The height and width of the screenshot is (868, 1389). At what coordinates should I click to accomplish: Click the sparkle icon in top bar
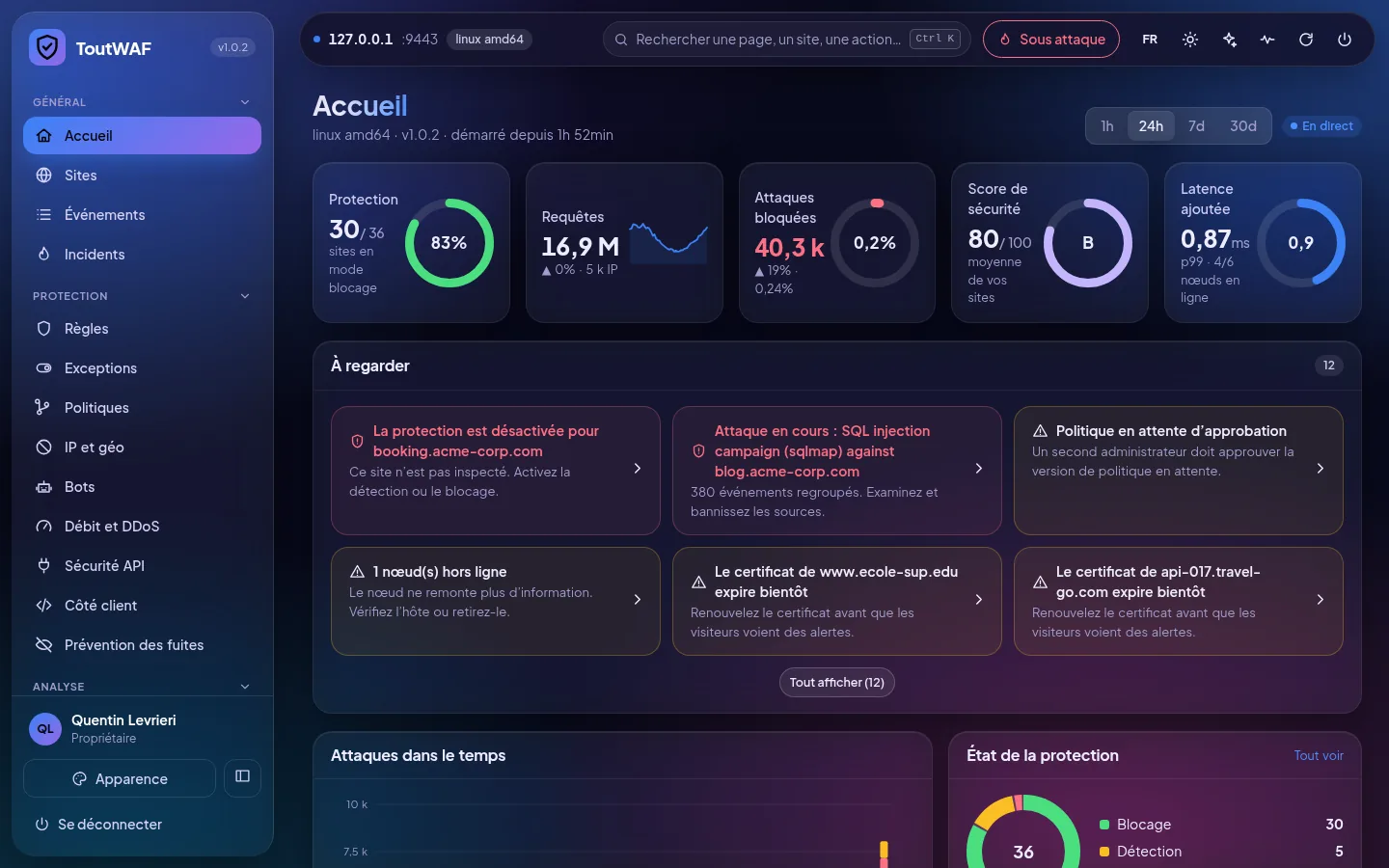pyautogui.click(x=1229, y=40)
